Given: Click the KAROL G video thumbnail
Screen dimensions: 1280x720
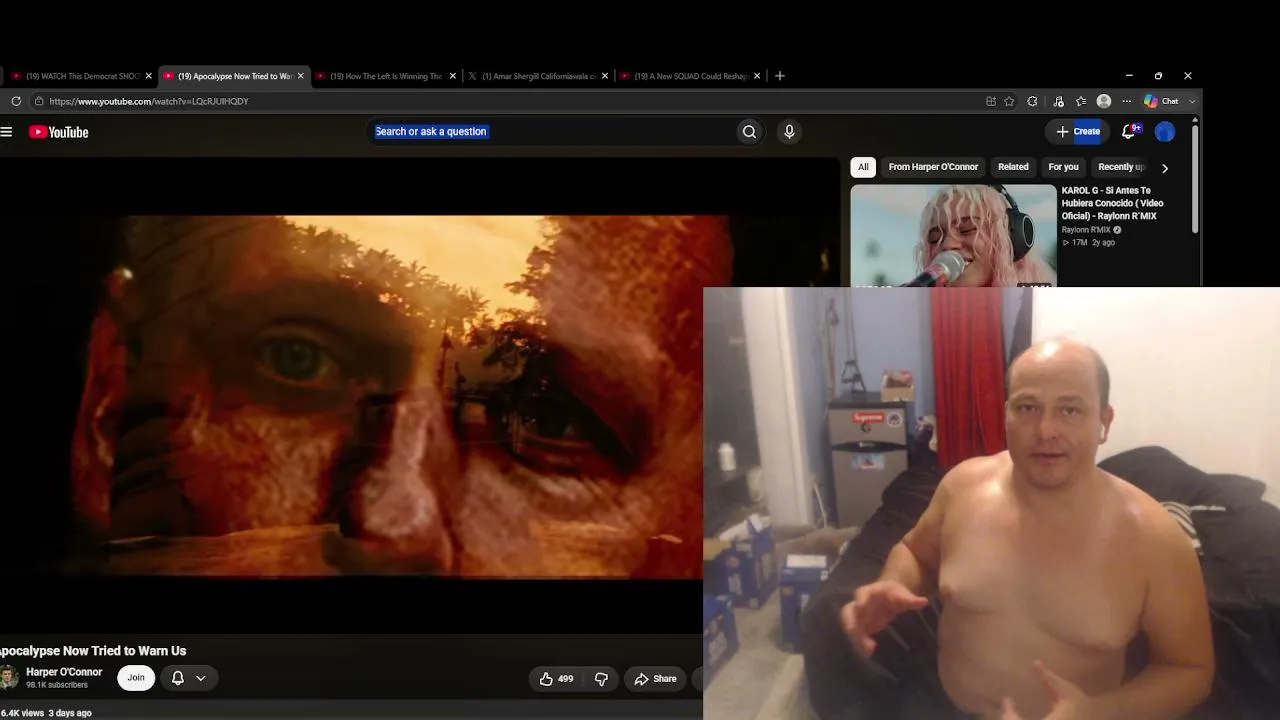Looking at the screenshot, I should (x=953, y=236).
